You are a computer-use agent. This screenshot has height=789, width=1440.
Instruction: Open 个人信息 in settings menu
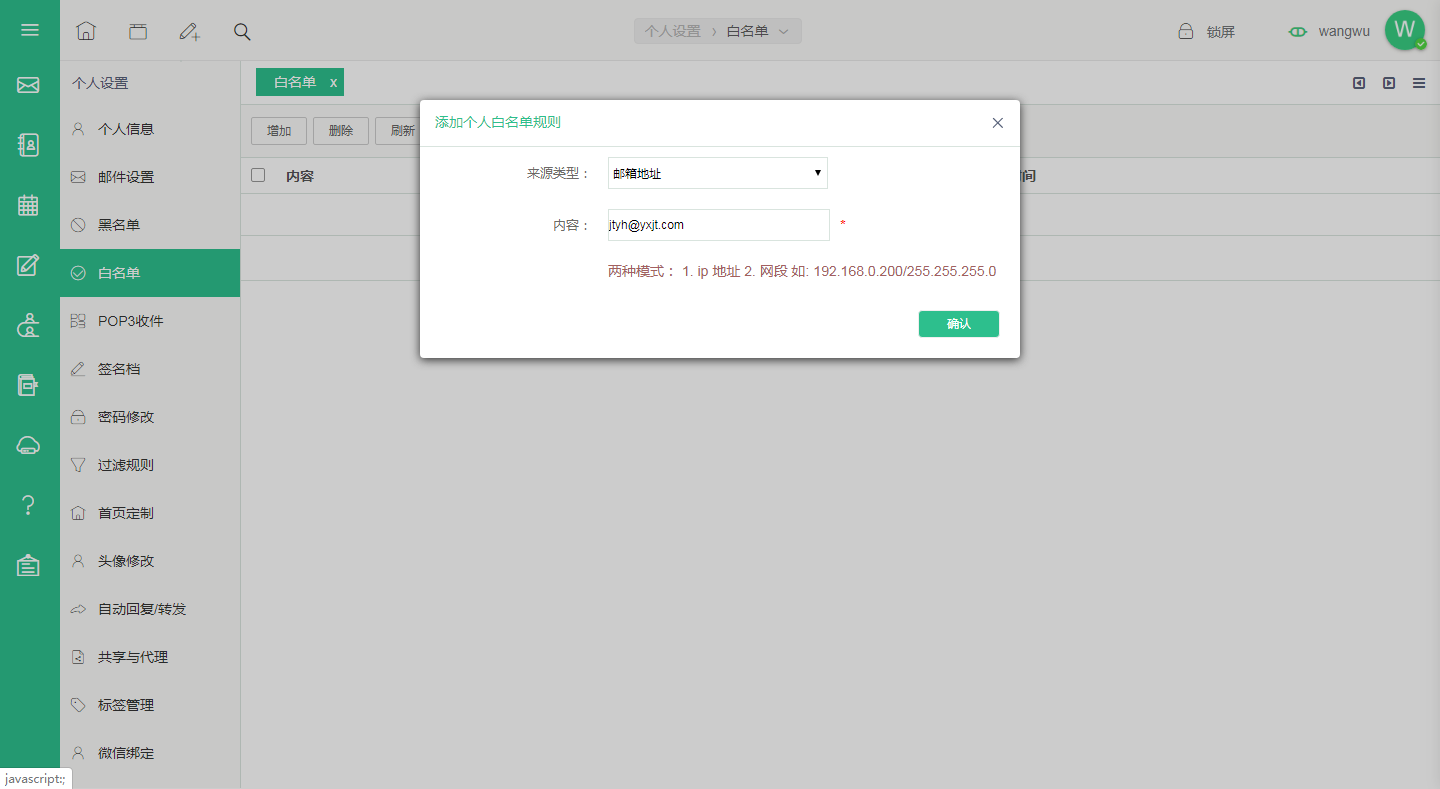(x=150, y=129)
